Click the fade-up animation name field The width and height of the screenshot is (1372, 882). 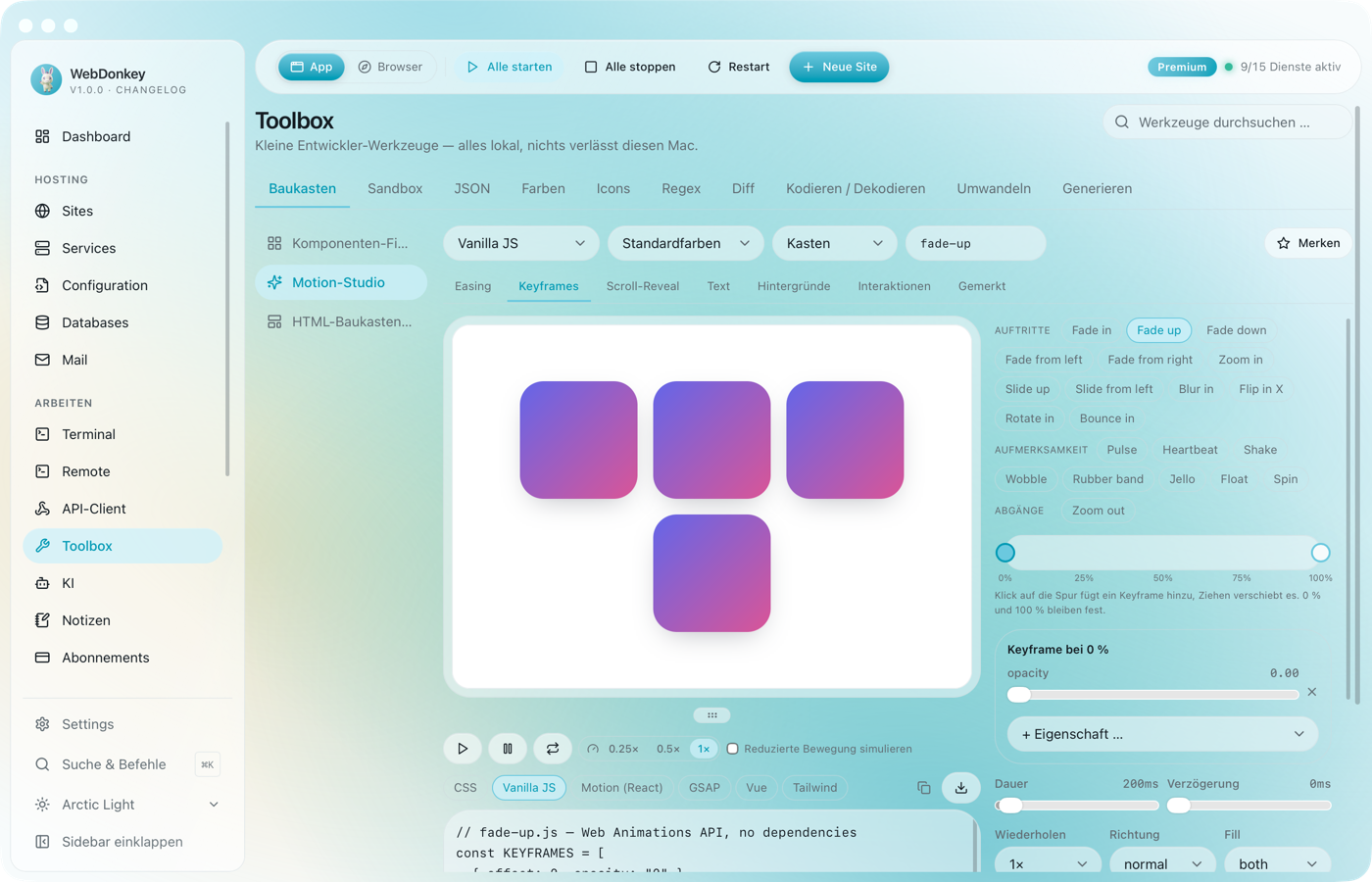coord(976,243)
